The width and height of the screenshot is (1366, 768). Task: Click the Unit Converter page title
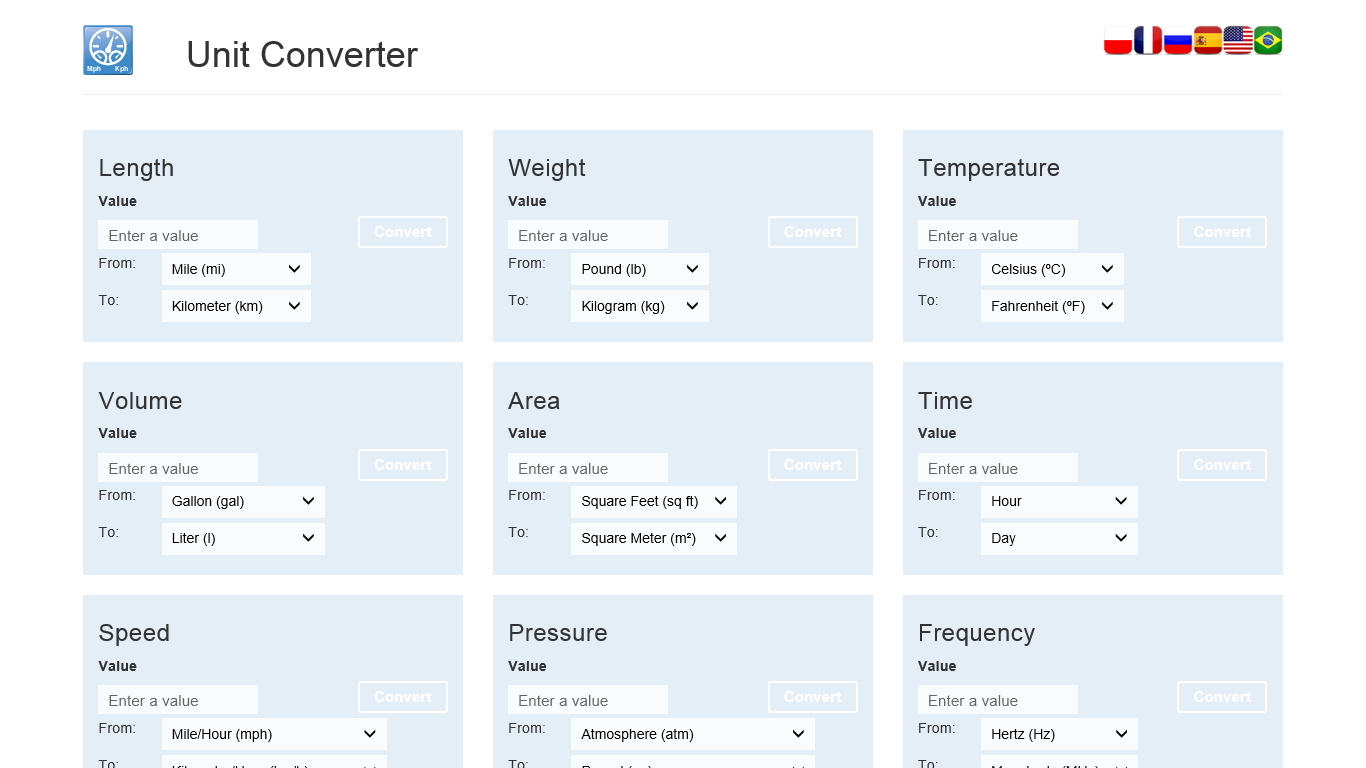tap(302, 55)
